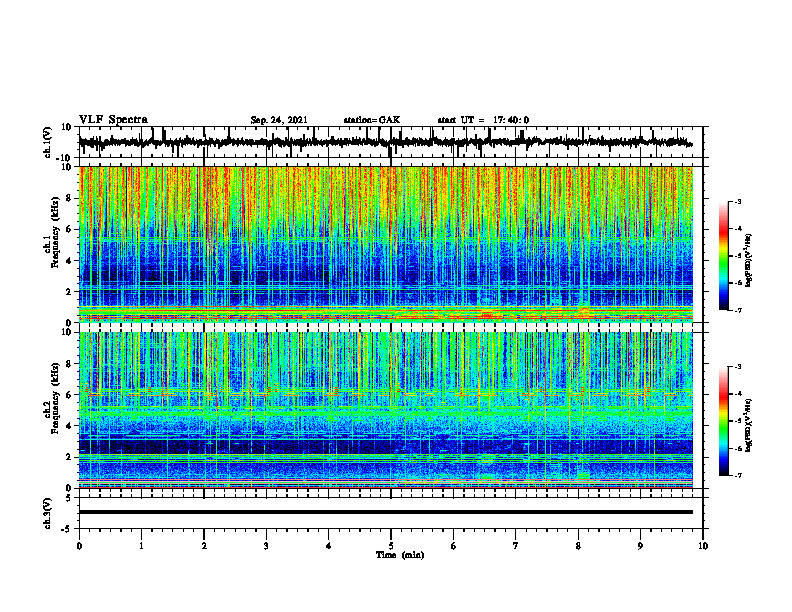Click the "6" kHz tick on the ch.2 frequency axis
This screenshot has height=612, width=792.
pyautogui.click(x=70, y=395)
